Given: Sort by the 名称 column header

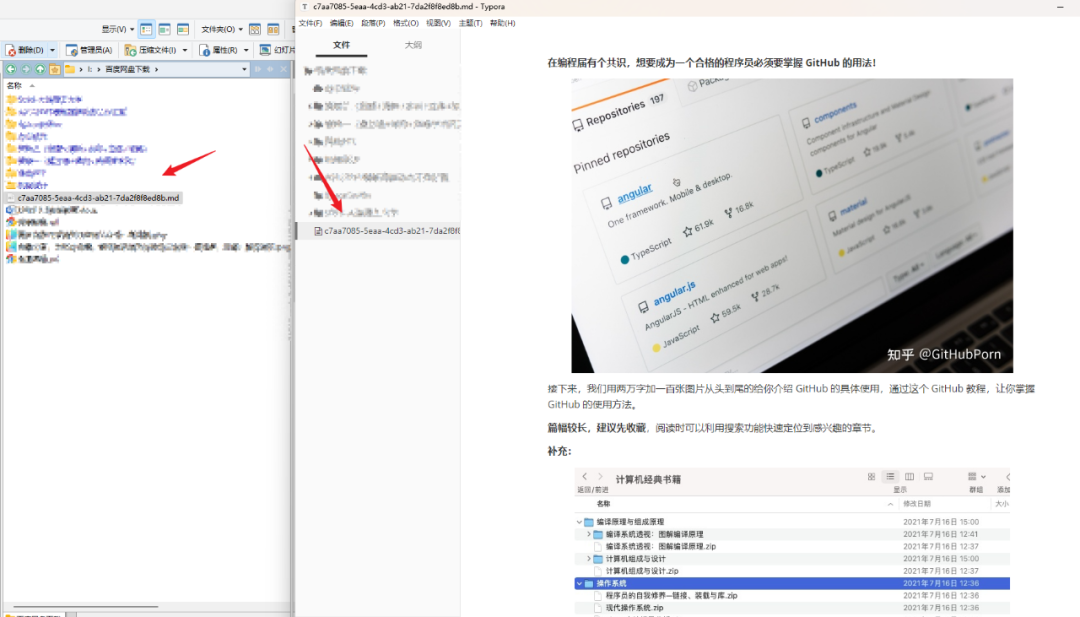Looking at the screenshot, I should pos(14,85).
